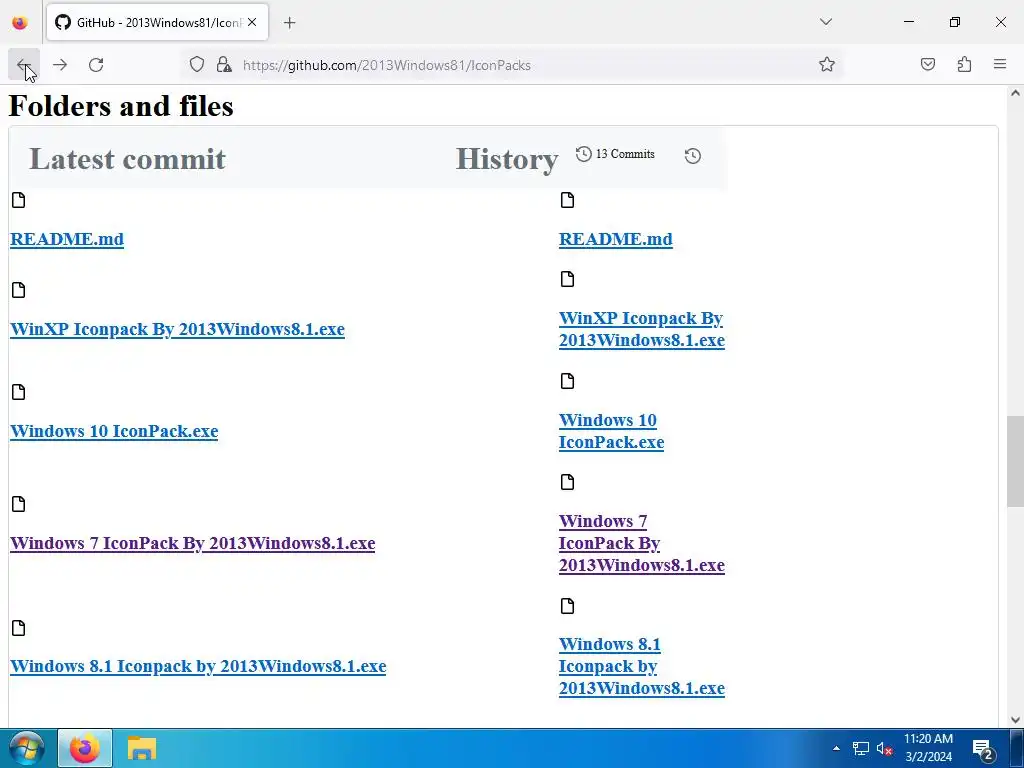The width and height of the screenshot is (1024, 768).
Task: Expand the list all tabs chevron
Action: 826,22
